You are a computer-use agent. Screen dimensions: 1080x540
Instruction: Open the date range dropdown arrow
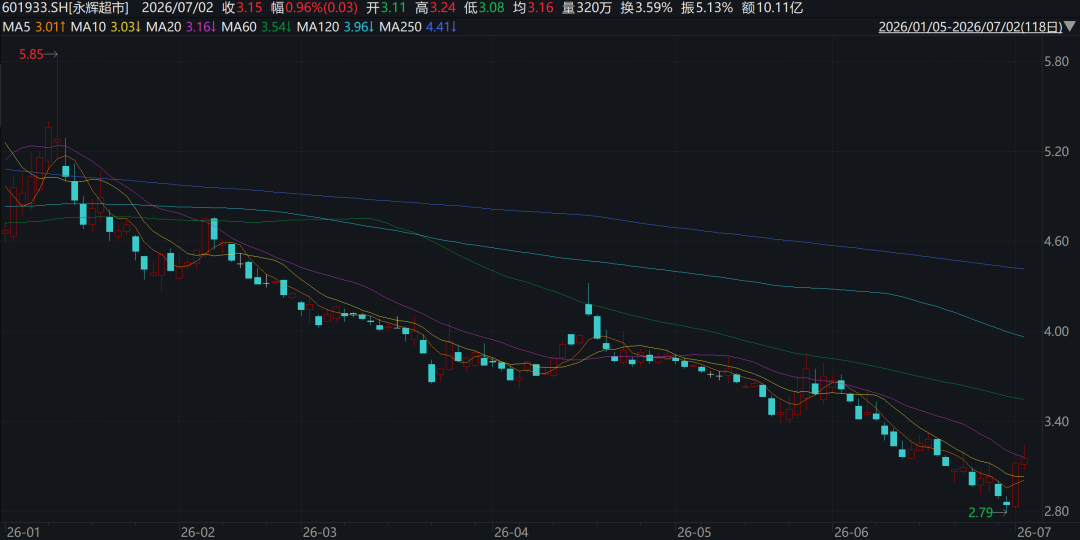1071,28
